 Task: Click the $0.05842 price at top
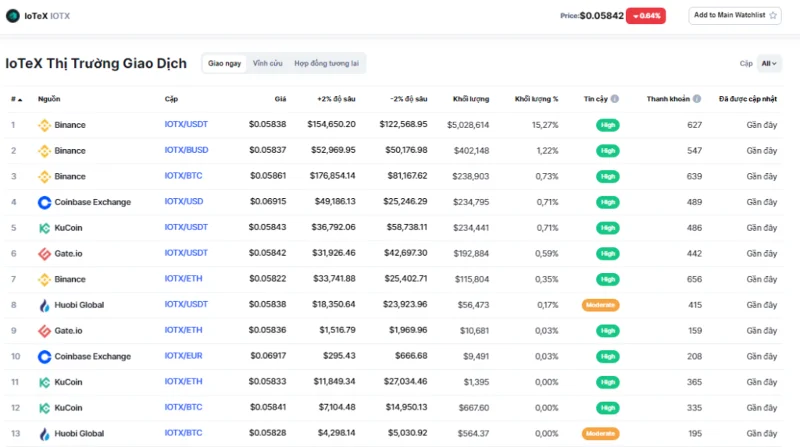[x=602, y=16]
